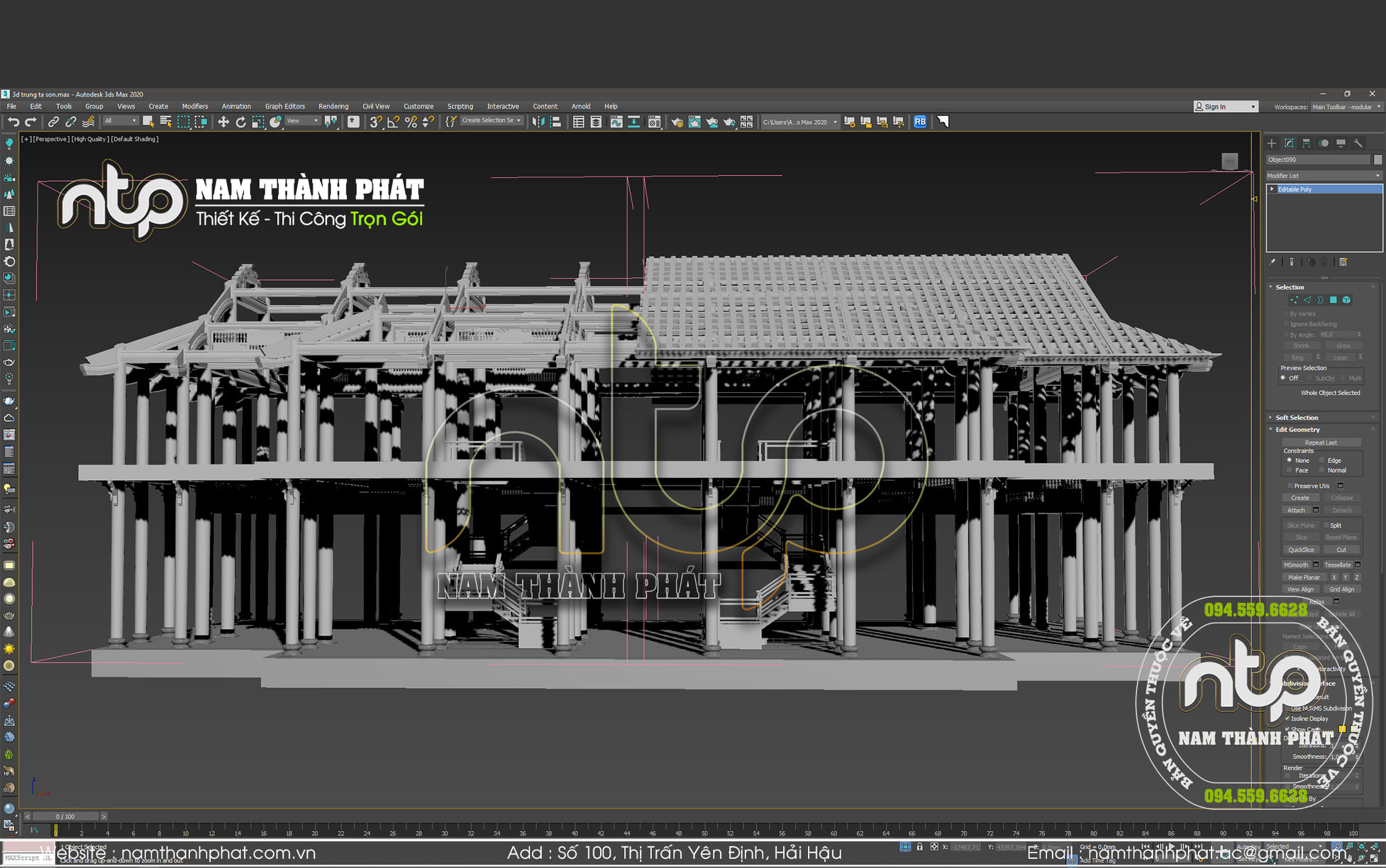
Task: Open the Graph Editors menu
Action: click(x=285, y=106)
